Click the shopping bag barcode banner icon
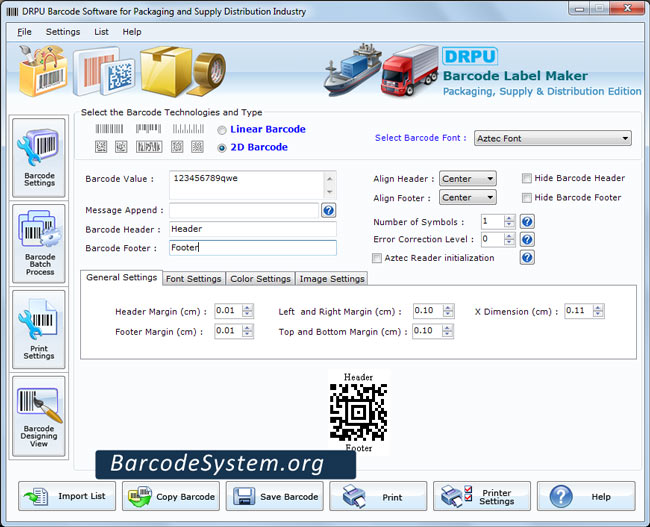This screenshot has height=527, width=650. [x=42, y=70]
